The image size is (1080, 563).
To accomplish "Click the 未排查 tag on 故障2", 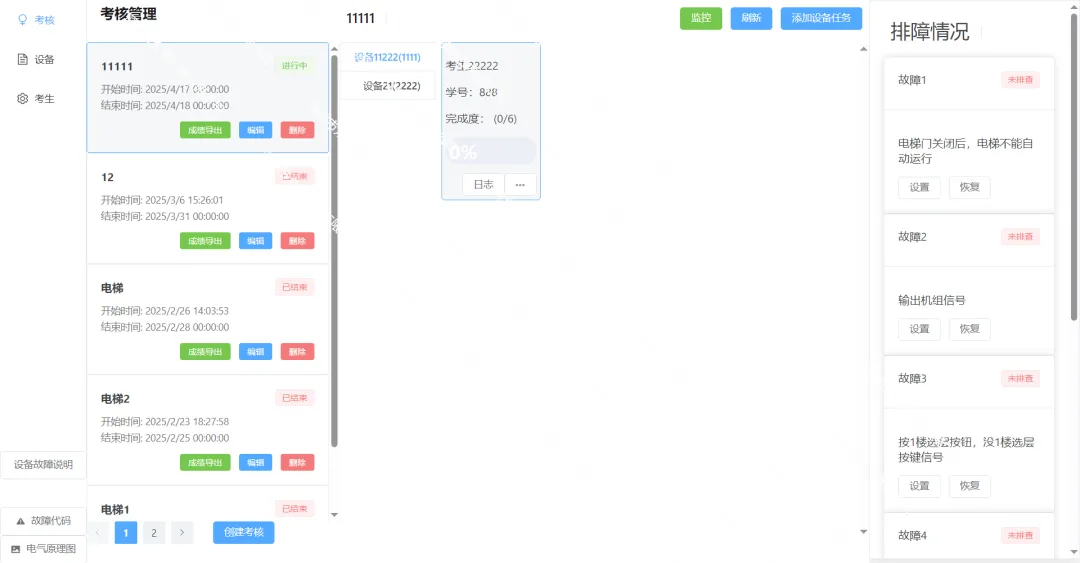I will [1020, 236].
